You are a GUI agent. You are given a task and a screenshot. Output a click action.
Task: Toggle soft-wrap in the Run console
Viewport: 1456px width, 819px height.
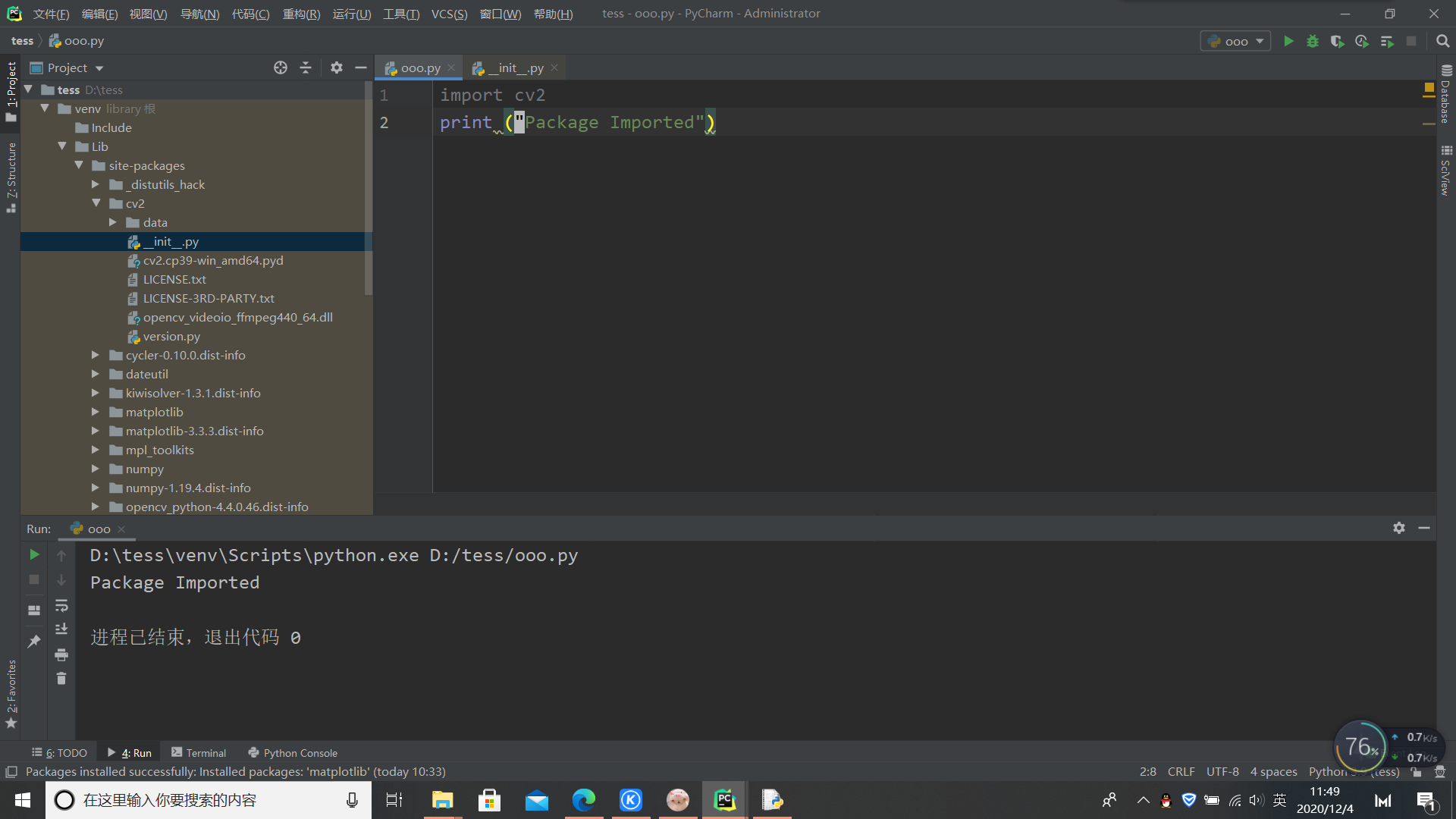pyautogui.click(x=61, y=605)
